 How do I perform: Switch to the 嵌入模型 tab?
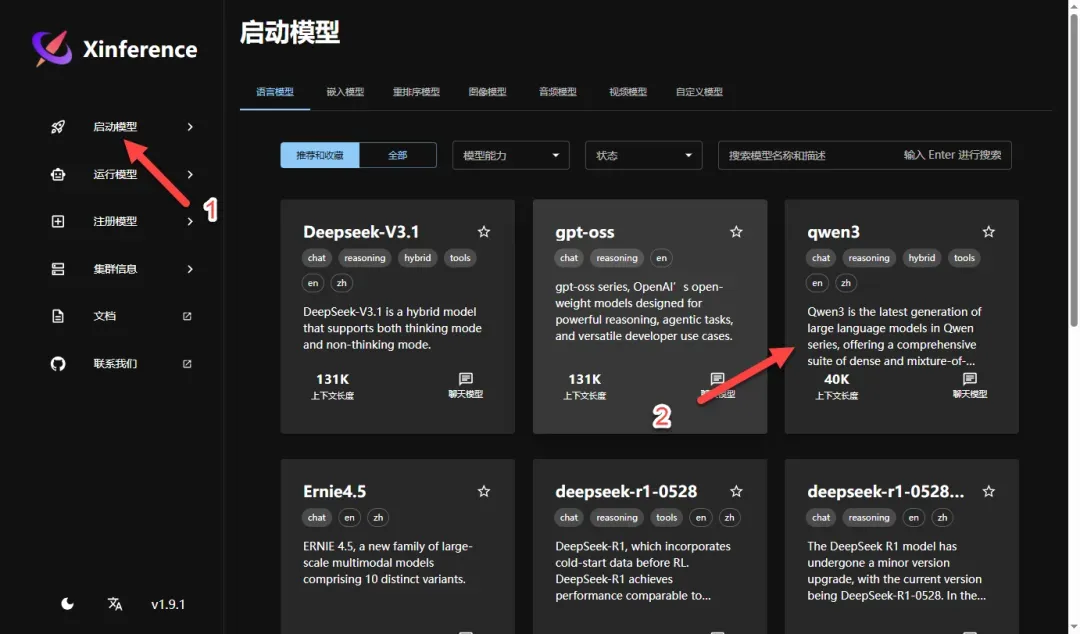[x=345, y=92]
